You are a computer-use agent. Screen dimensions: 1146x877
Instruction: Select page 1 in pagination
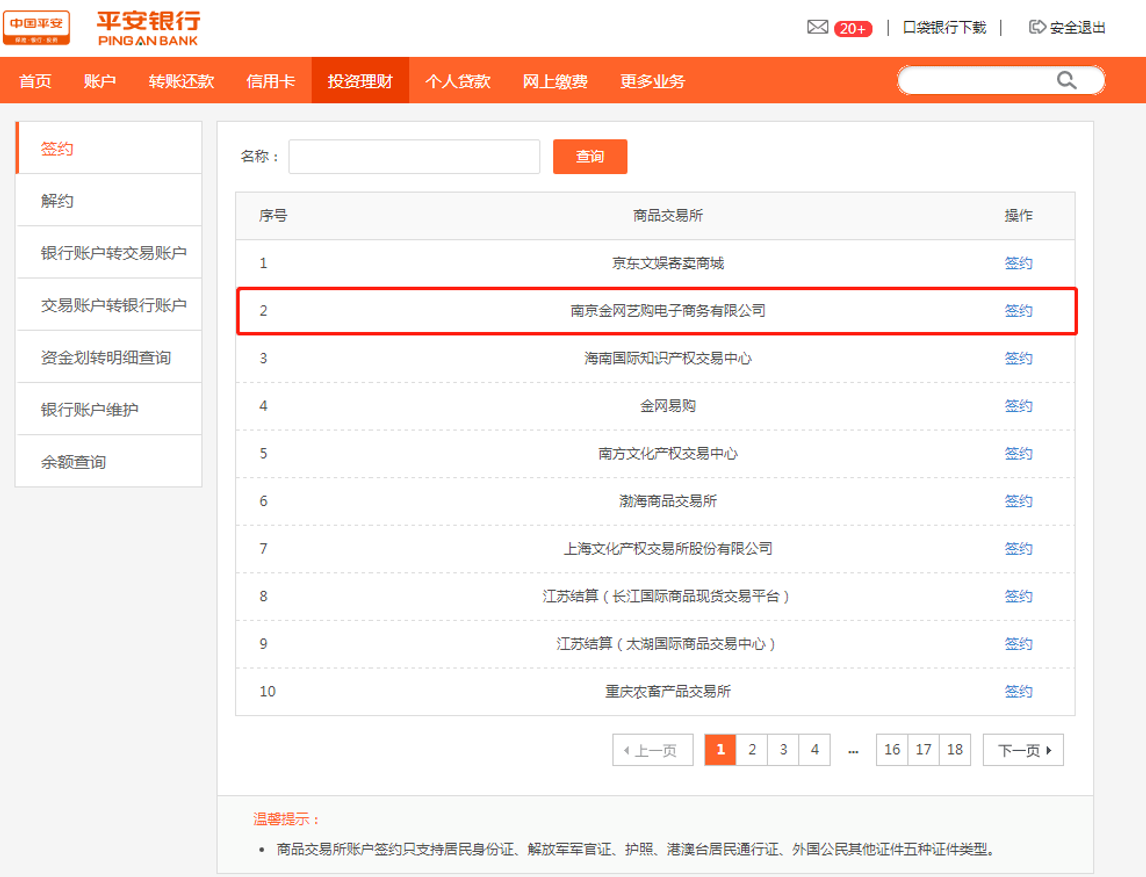click(721, 750)
